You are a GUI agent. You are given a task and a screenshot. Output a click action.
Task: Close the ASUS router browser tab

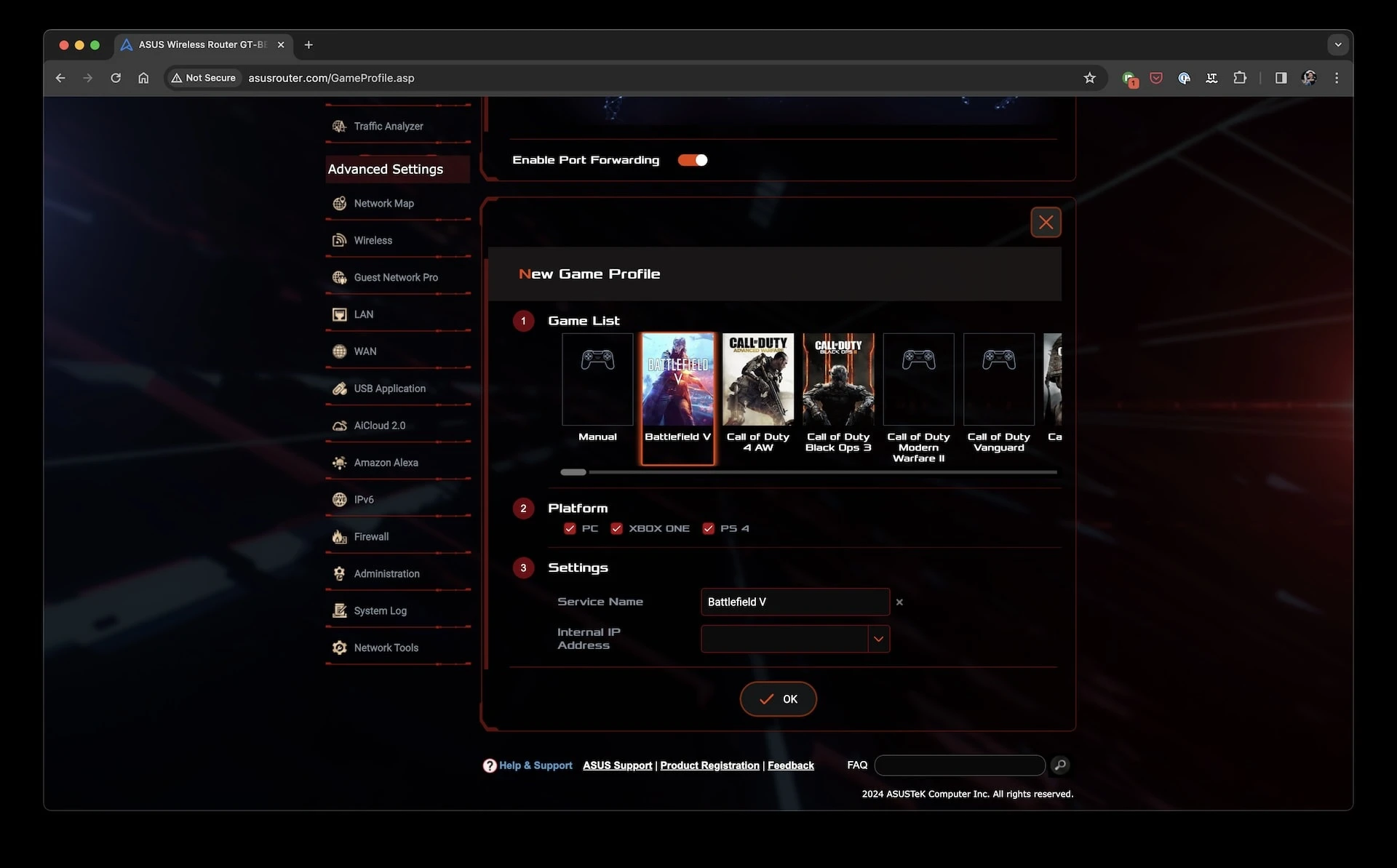coord(281,45)
